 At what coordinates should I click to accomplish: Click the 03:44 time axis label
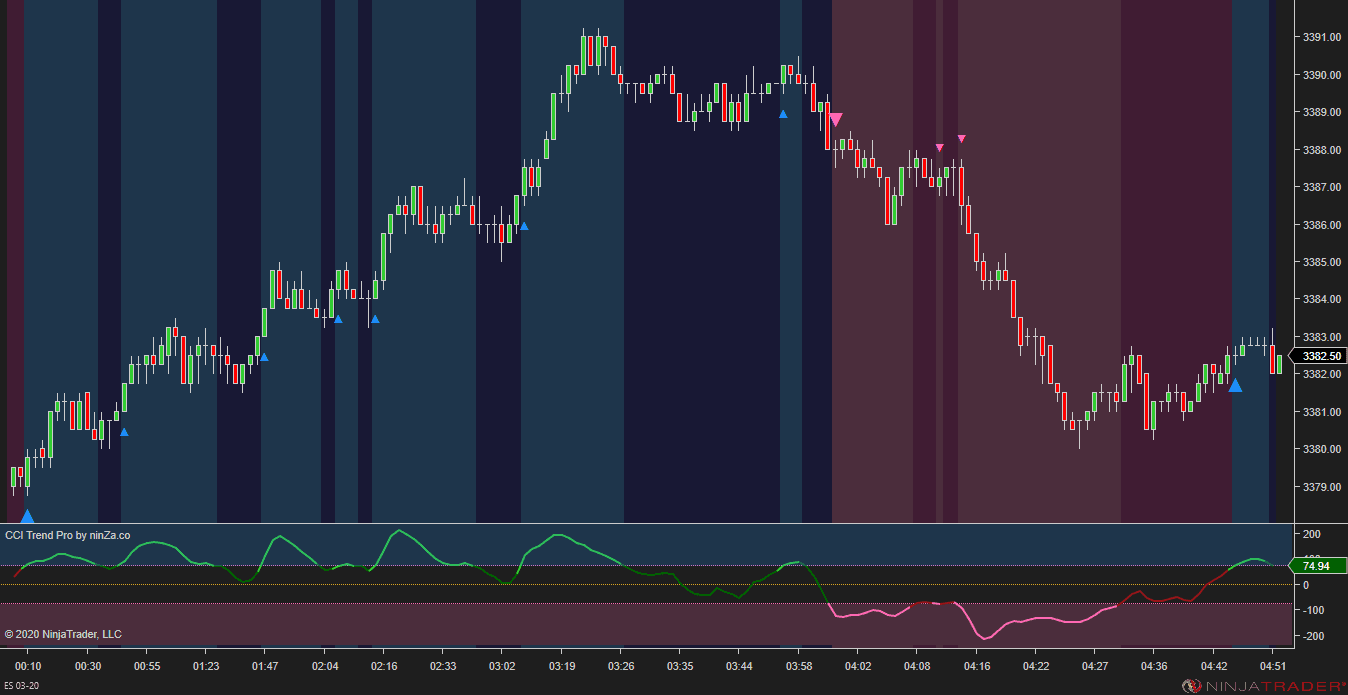[x=739, y=666]
